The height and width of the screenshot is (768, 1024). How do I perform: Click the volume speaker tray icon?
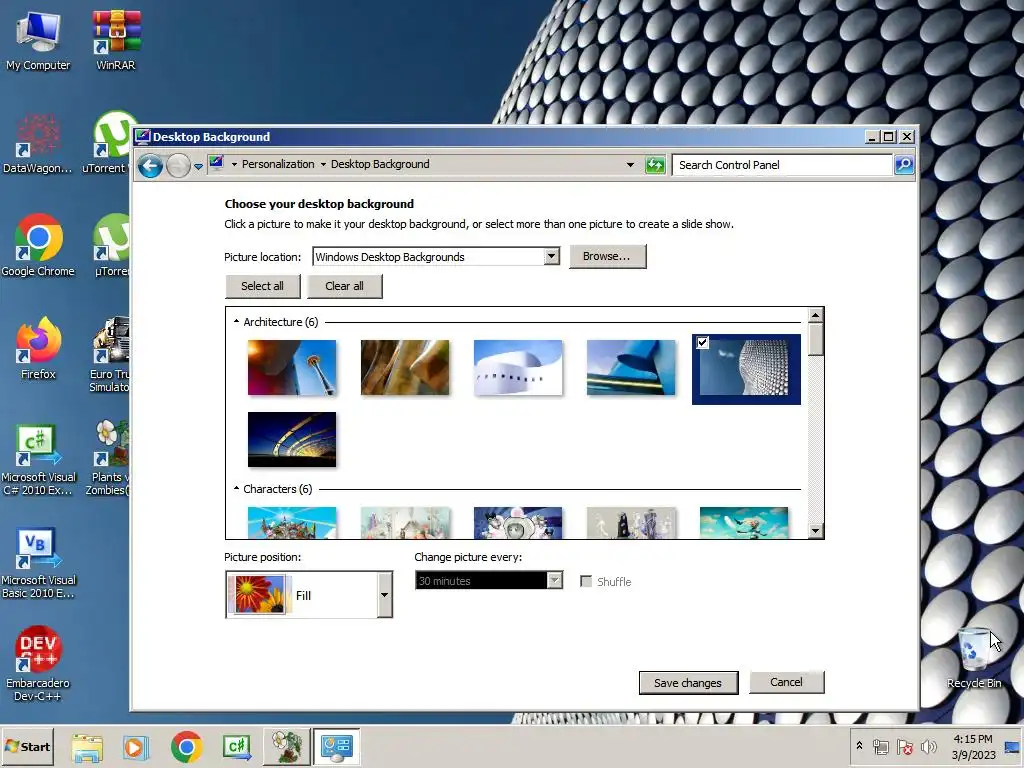(x=928, y=746)
